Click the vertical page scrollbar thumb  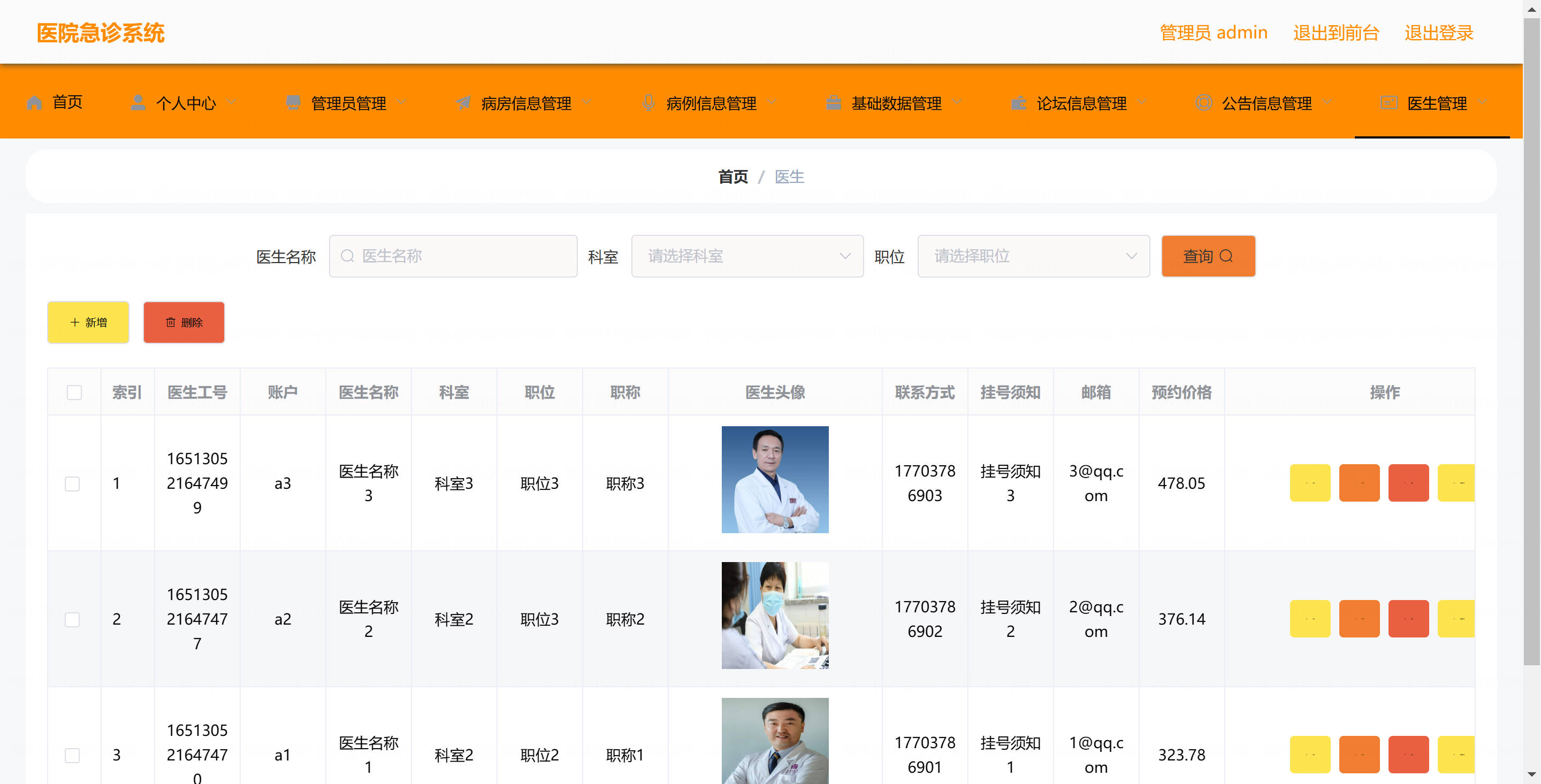point(1531,341)
